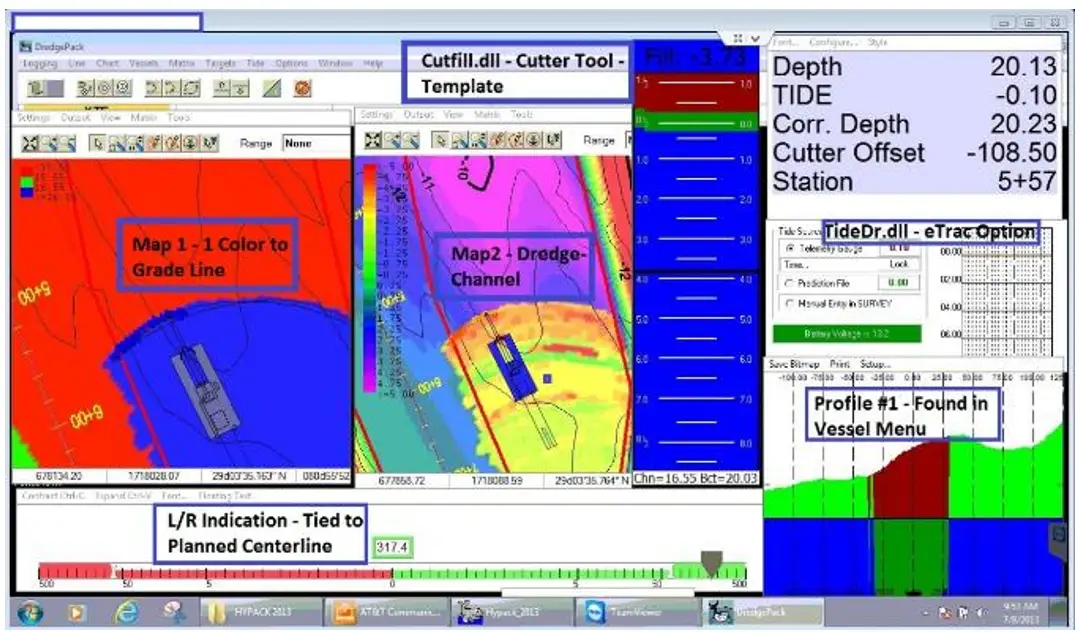This screenshot has height=633, width=1080.
Task: Select the pointer cursor tool in Map 1
Action: click(x=98, y=143)
